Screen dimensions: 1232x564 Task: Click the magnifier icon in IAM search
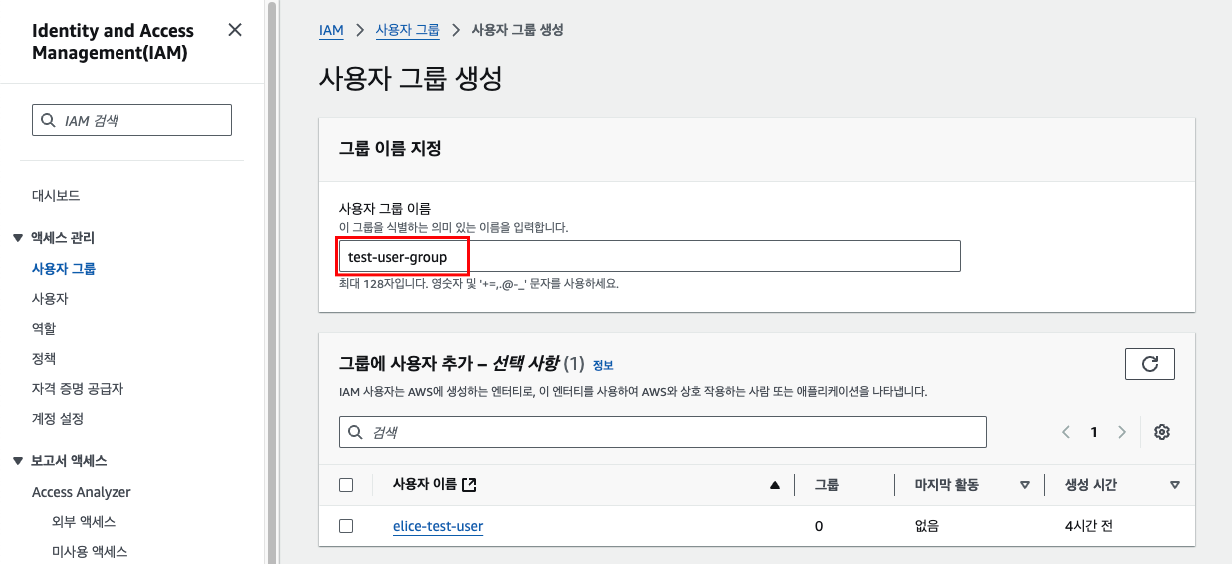point(48,120)
